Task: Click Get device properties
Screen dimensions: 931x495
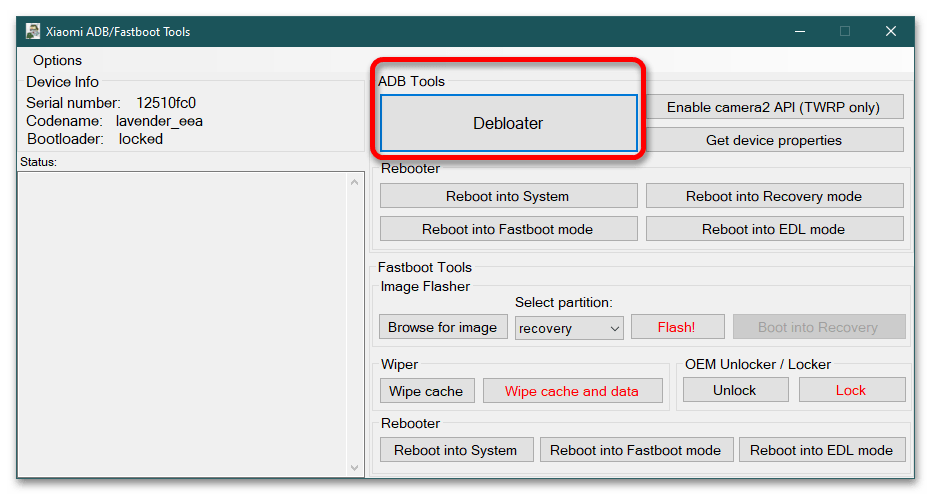Action: (x=774, y=140)
